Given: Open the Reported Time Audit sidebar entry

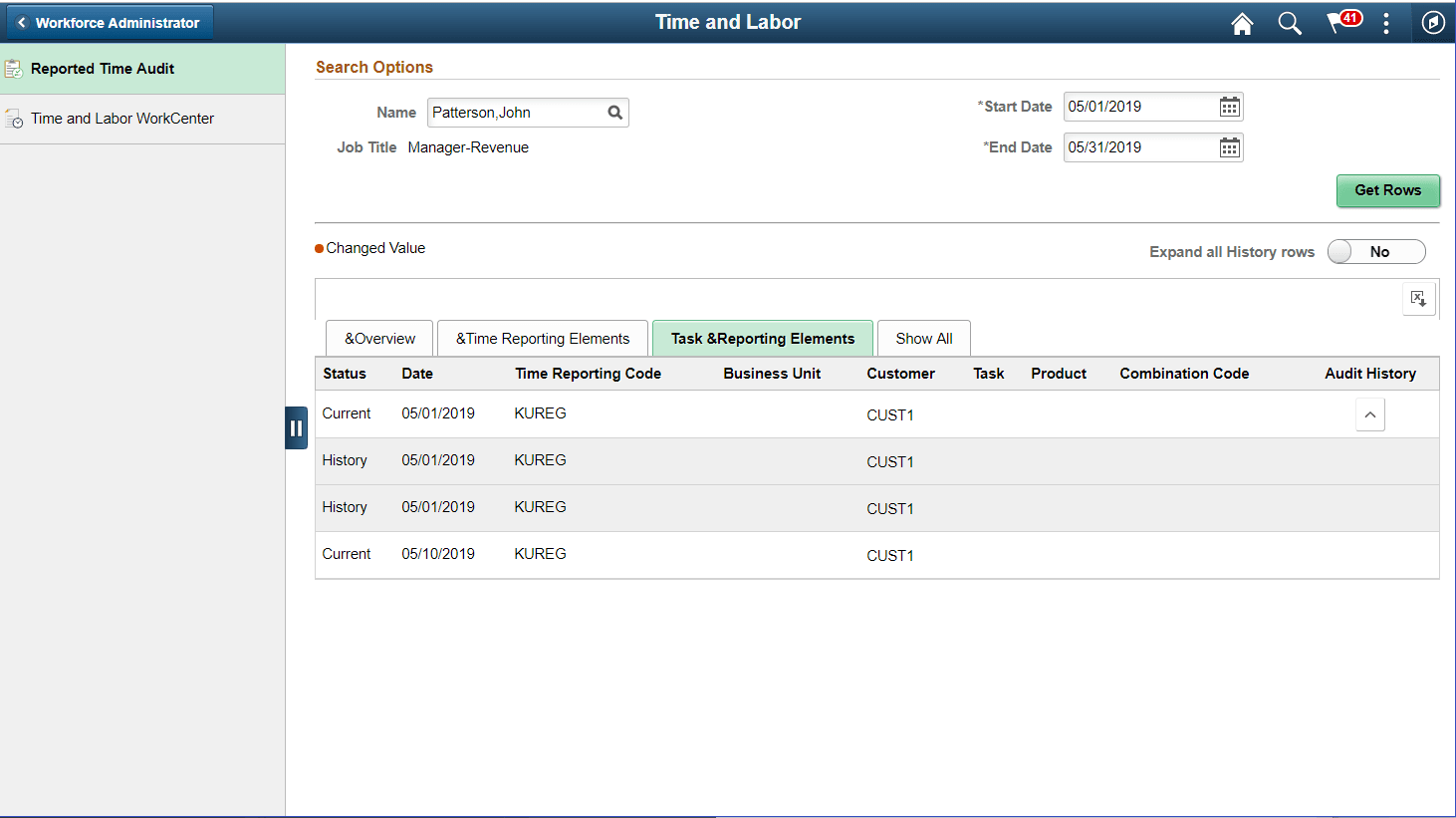Looking at the screenshot, I should 101,69.
